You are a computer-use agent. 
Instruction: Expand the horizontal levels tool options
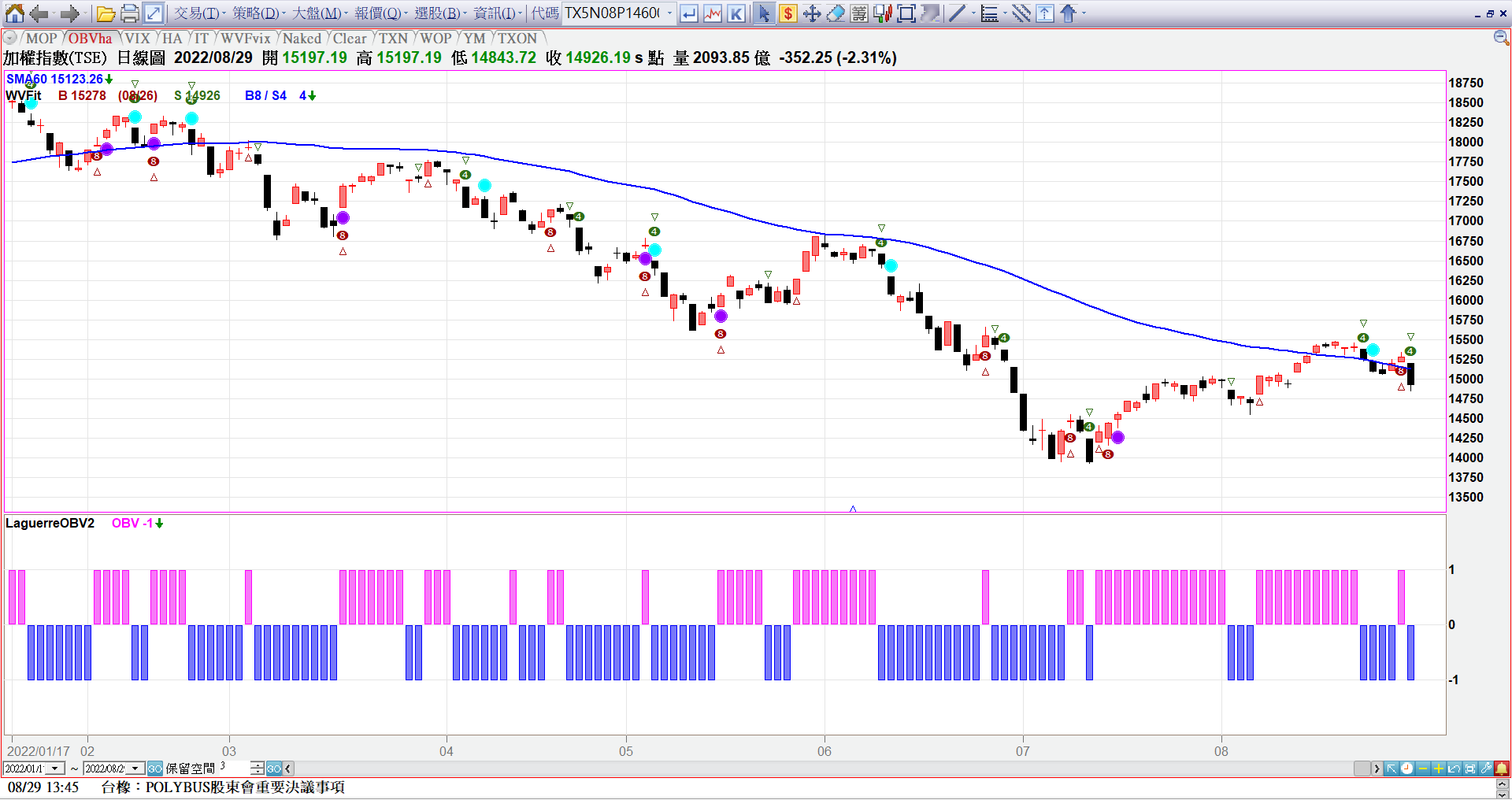click(1005, 13)
